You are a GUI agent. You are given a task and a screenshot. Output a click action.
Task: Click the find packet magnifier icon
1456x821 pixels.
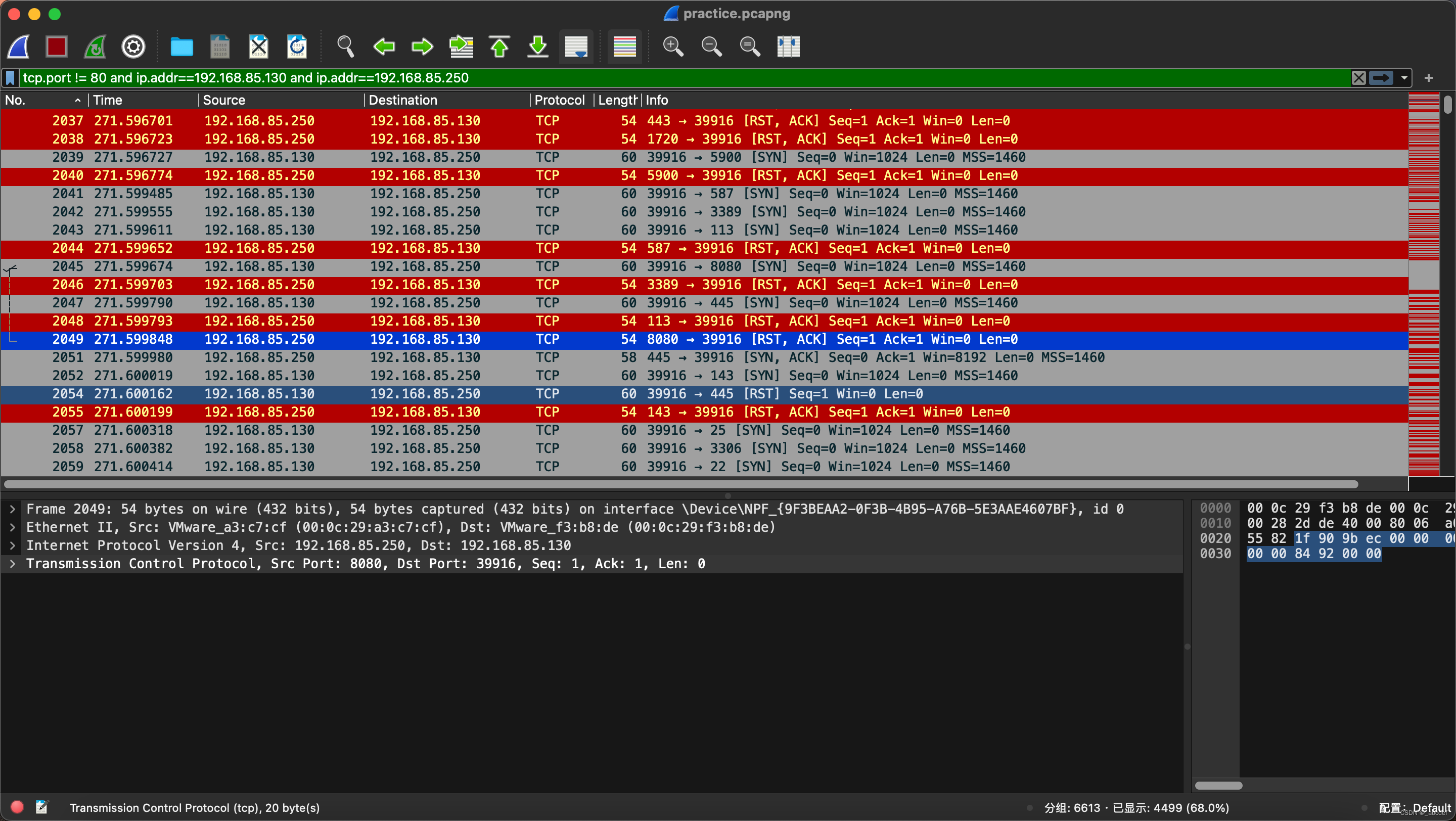point(345,47)
